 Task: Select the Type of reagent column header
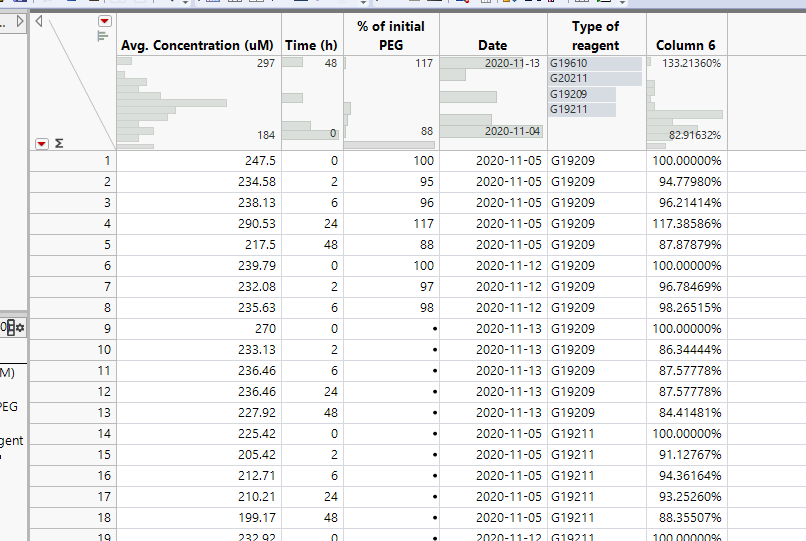pos(595,36)
